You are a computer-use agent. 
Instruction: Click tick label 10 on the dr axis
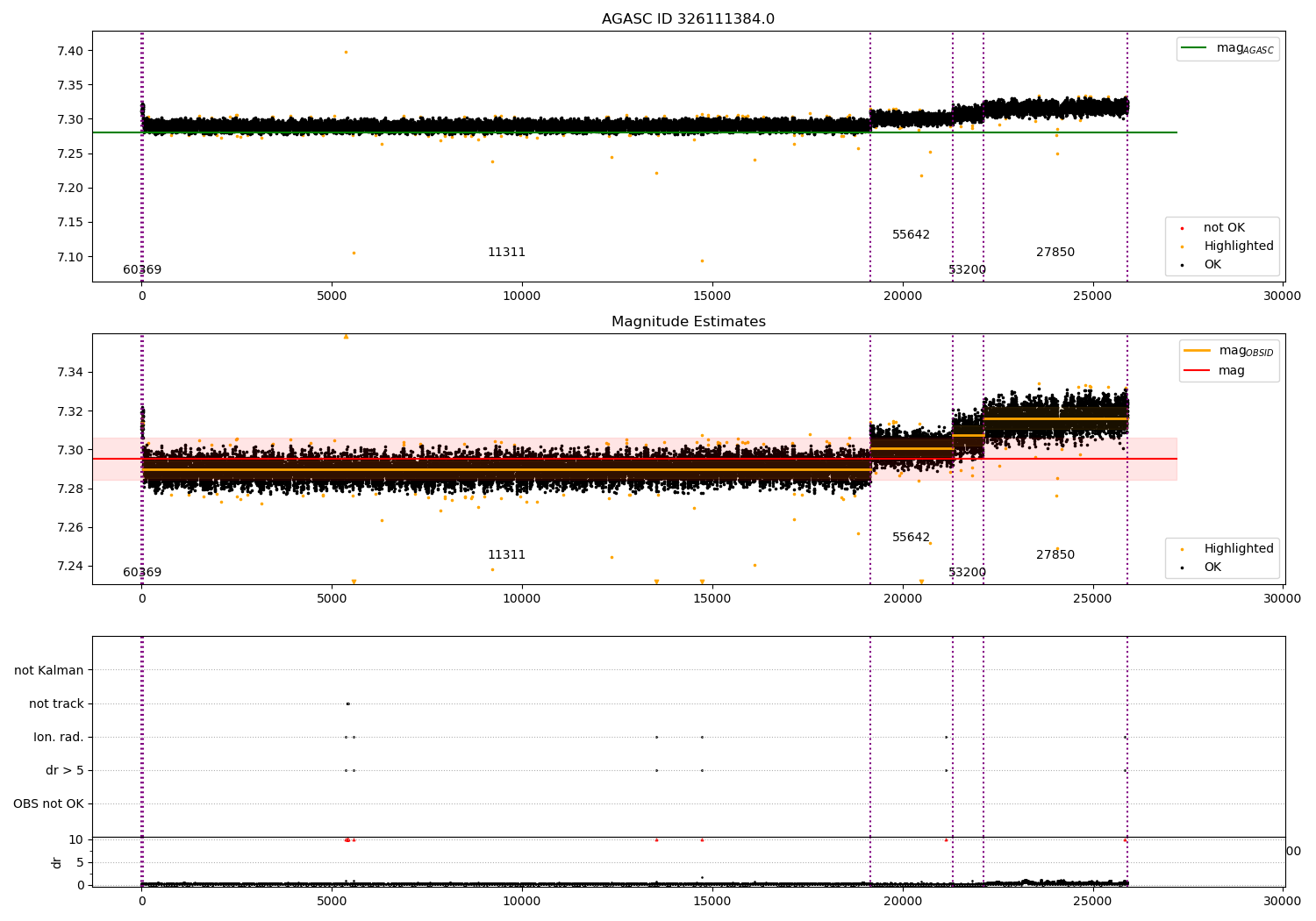click(76, 840)
